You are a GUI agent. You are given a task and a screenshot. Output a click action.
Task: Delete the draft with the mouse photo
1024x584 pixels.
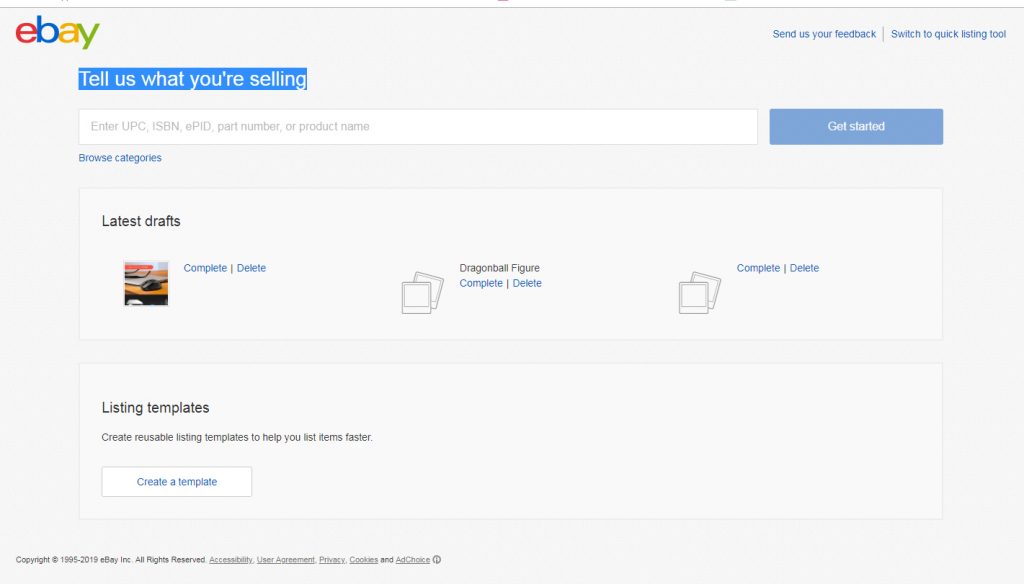coord(251,268)
